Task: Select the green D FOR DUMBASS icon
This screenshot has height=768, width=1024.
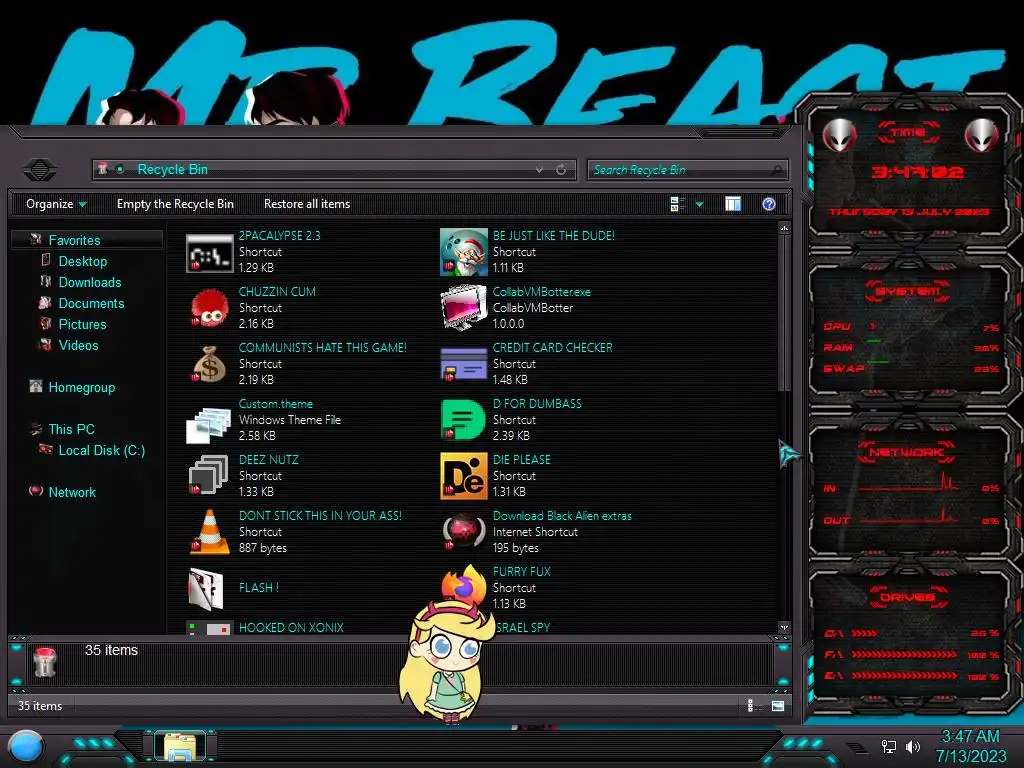Action: (463, 420)
